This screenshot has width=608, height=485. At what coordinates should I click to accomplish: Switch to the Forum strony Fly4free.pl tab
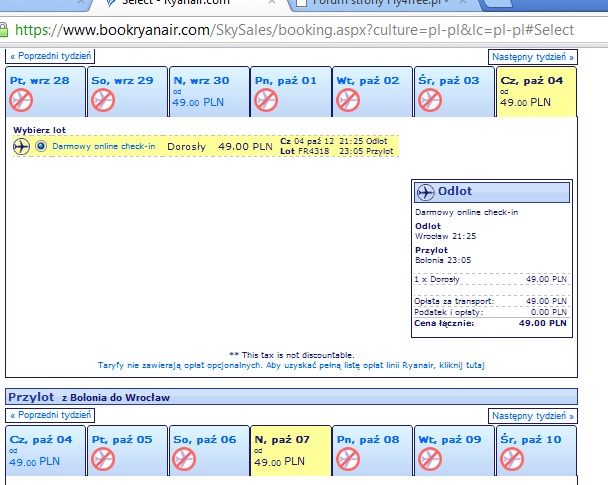(x=382, y=3)
